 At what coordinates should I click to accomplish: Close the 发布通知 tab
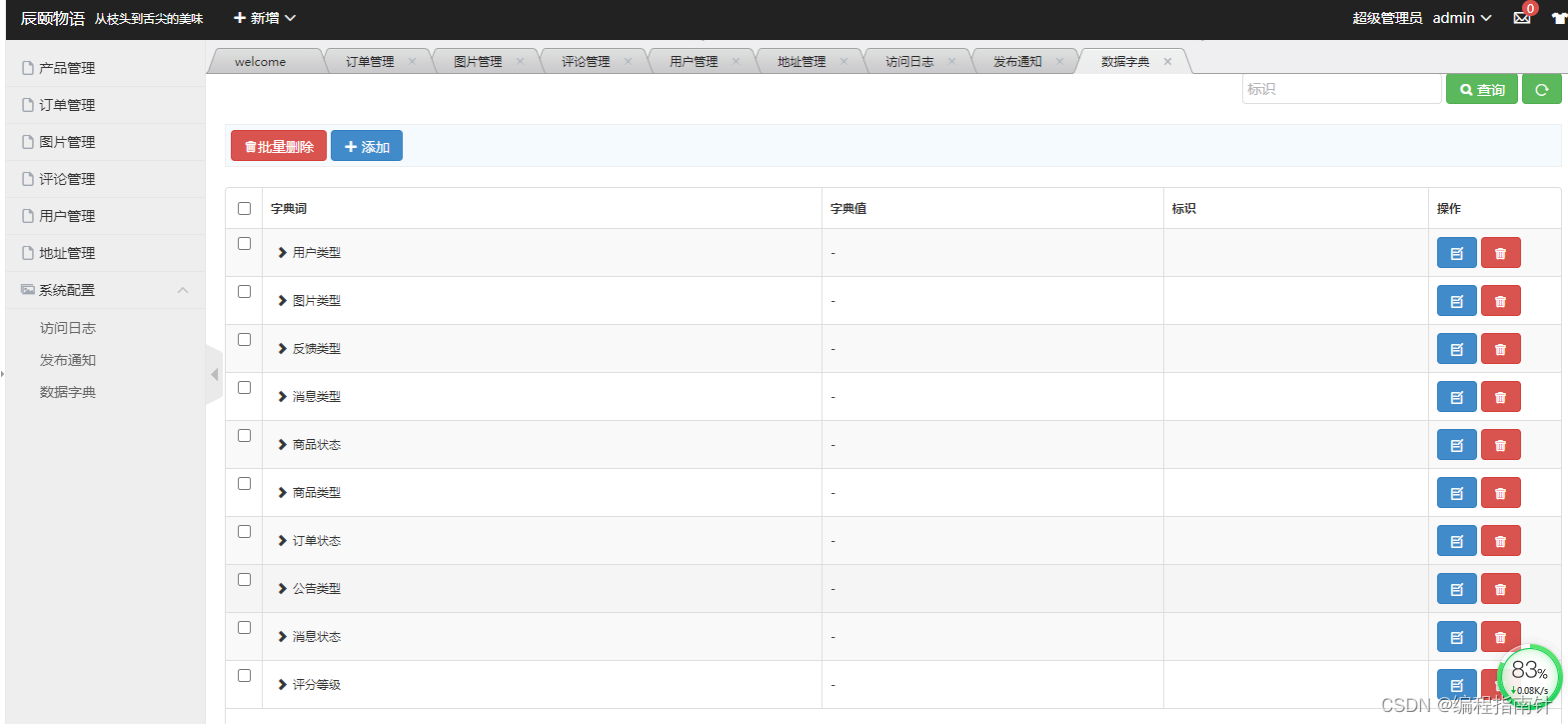pyautogui.click(x=1059, y=61)
